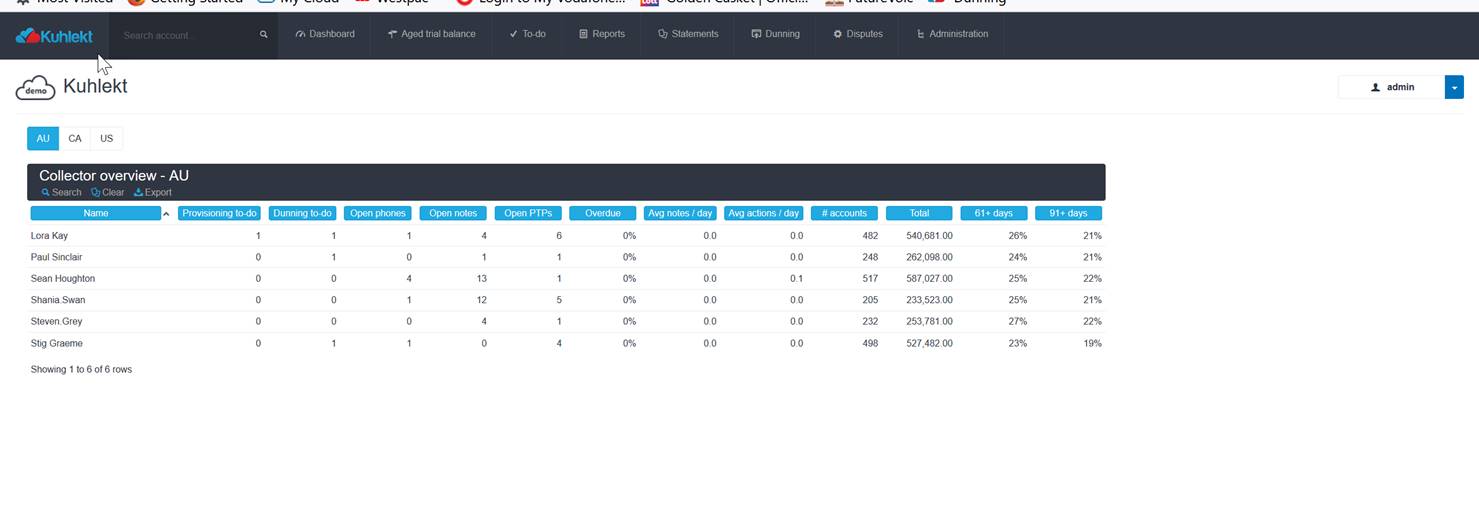This screenshot has height=512, width=1479.
Task: Toggle the sort arrow beside Name
Action: pos(166,214)
